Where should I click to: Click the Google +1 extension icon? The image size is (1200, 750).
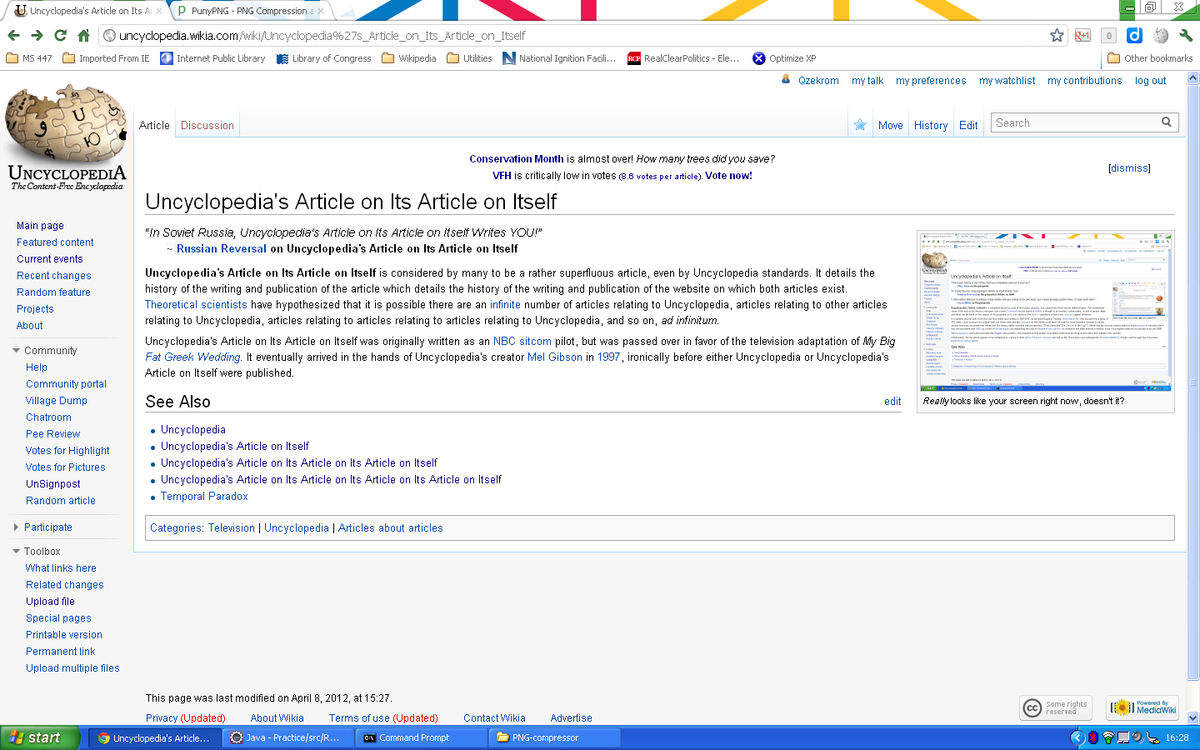click(x=1083, y=34)
